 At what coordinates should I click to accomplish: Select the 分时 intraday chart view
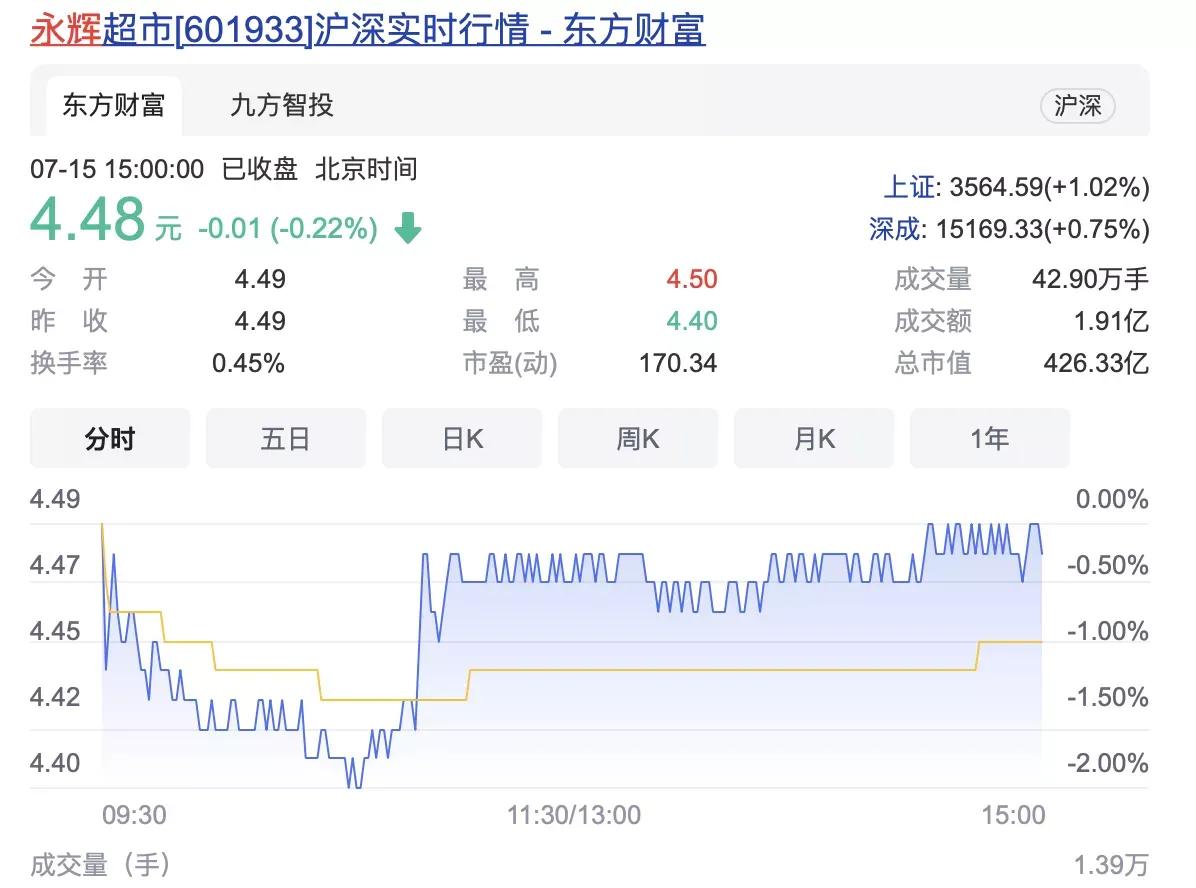[x=109, y=438]
